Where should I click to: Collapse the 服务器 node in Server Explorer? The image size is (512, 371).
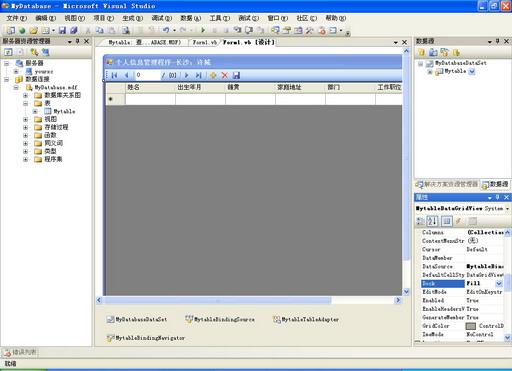(7, 63)
